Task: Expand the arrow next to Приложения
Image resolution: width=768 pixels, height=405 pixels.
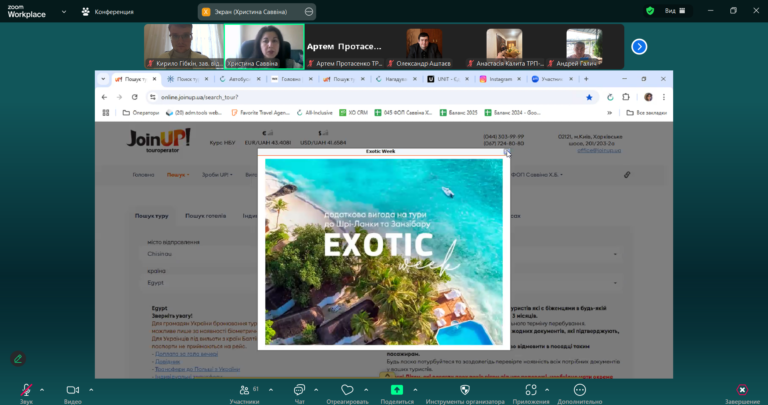Action: pyautogui.click(x=547, y=390)
